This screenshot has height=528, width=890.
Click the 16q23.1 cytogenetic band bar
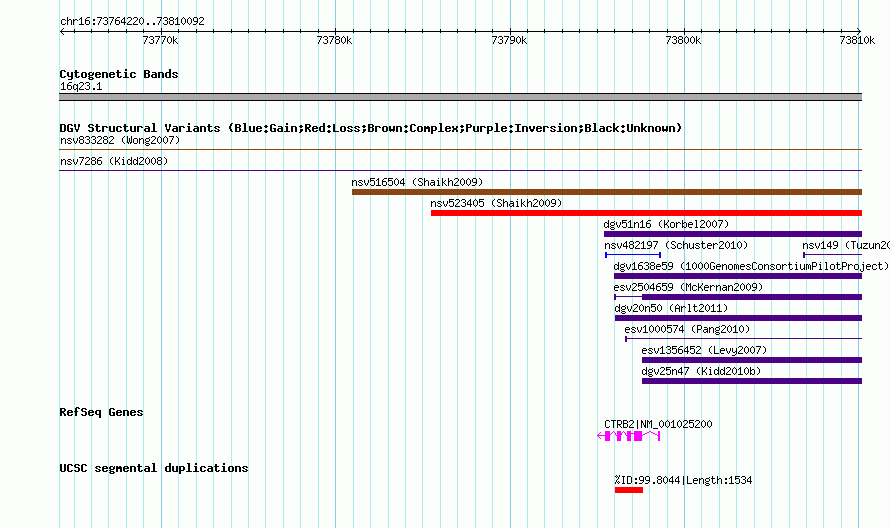click(460, 97)
